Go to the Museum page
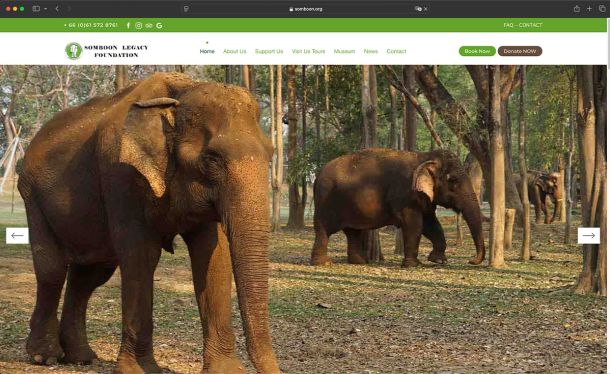The width and height of the screenshot is (610, 374). tap(344, 51)
